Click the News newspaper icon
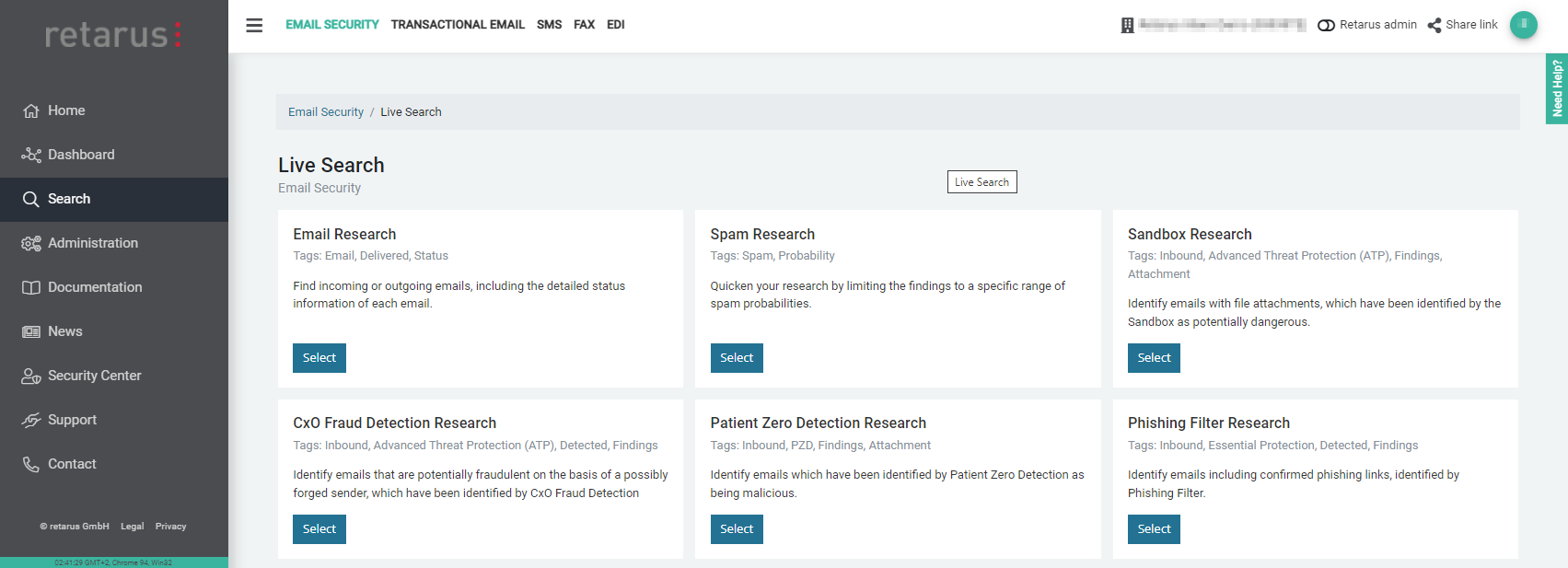This screenshot has width=1568, height=568. pyautogui.click(x=31, y=331)
